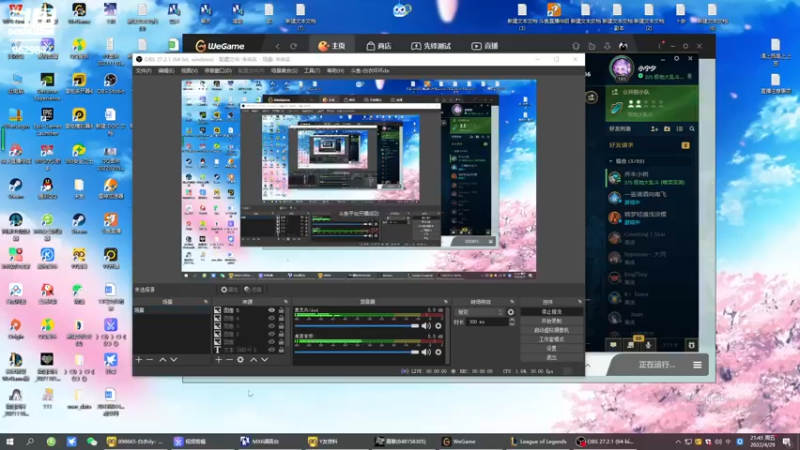Toggle visibility eye of the text source
This screenshot has height=450, width=800.
pos(271,350)
